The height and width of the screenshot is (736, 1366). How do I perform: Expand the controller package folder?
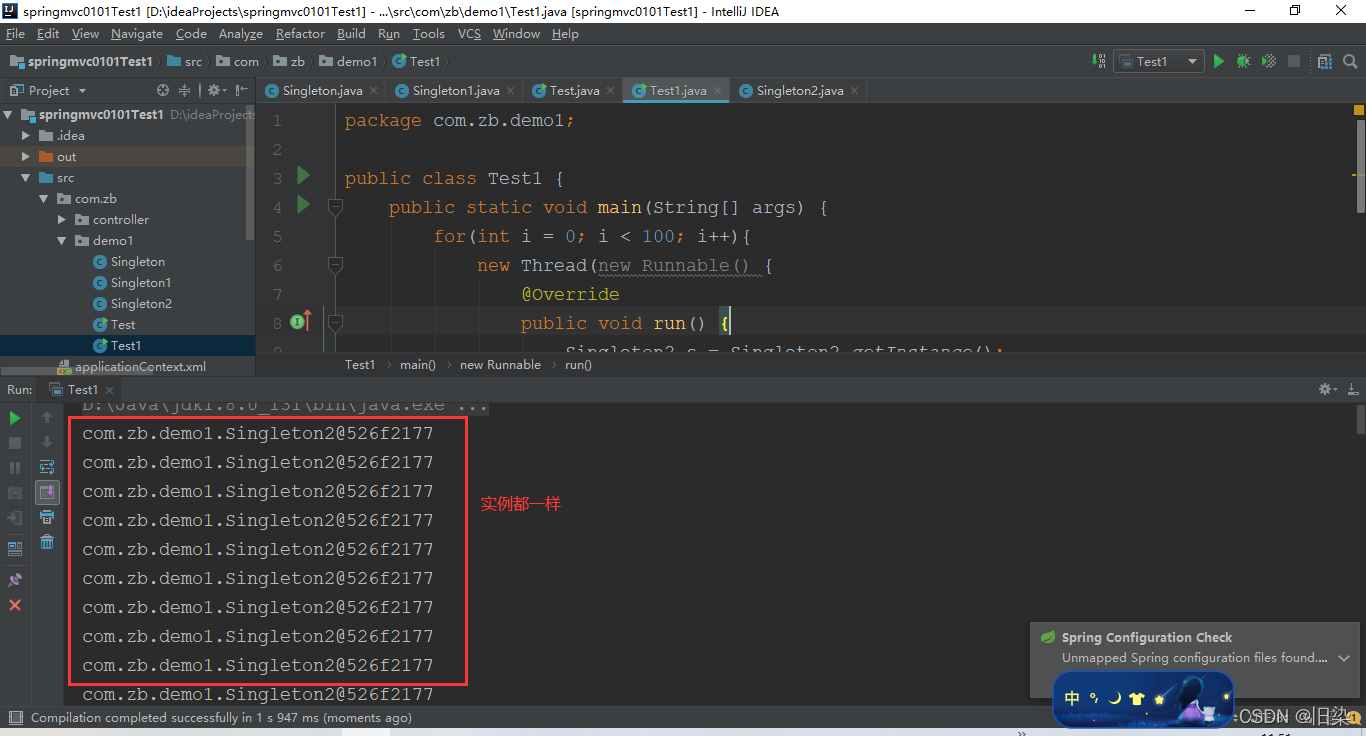62,220
